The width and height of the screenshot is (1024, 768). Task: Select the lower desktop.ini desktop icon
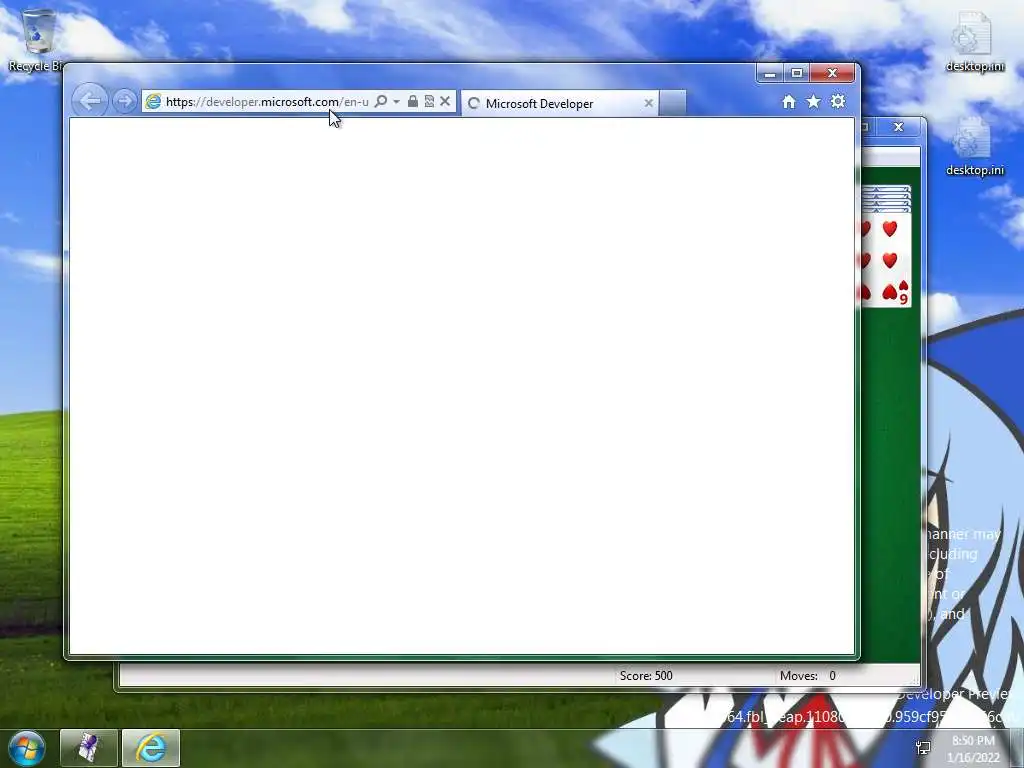point(974,146)
